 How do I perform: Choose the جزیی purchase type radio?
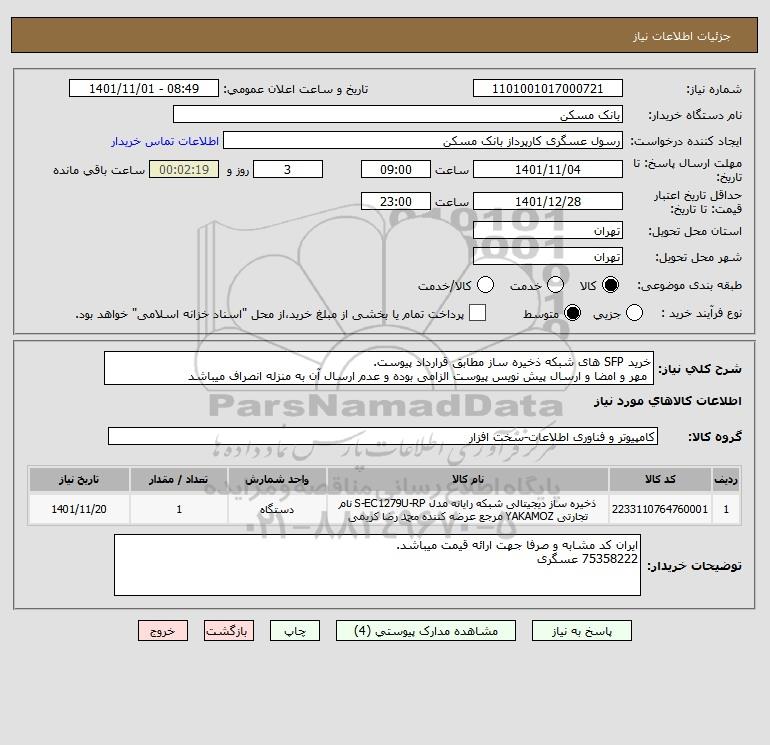[634, 313]
